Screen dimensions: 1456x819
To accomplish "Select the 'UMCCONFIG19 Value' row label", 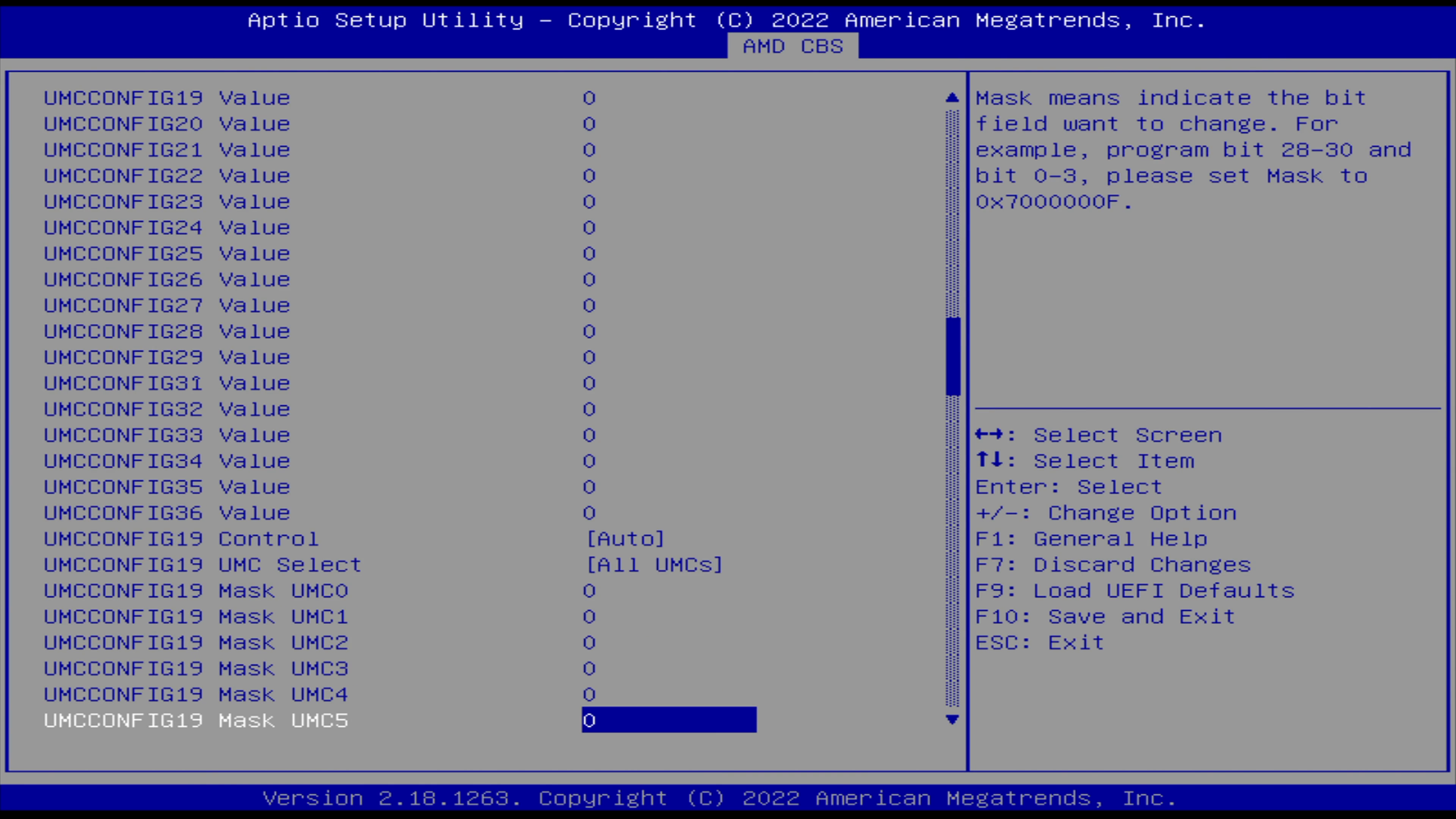I will (167, 98).
